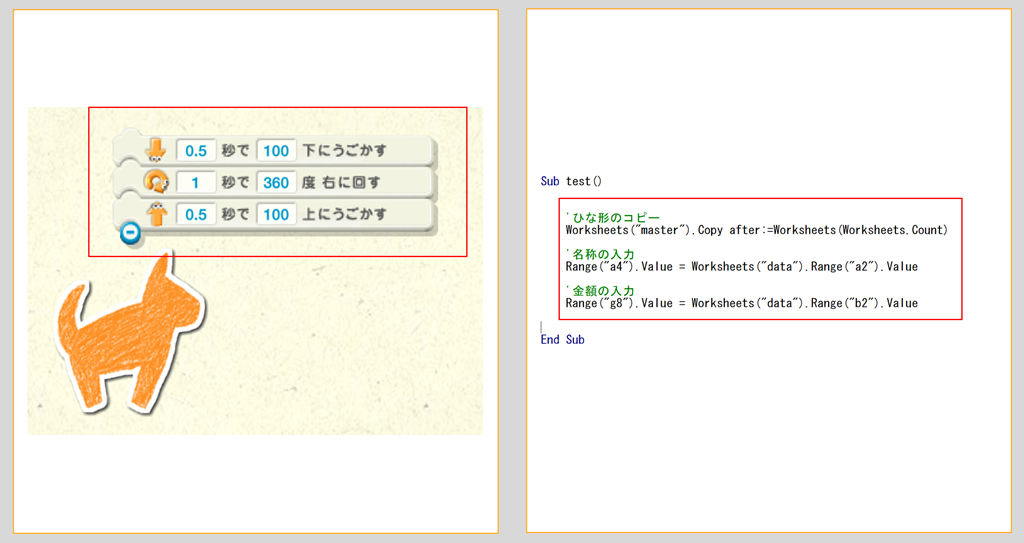Viewport: 1024px width, 543px height.
Task: Click the down arrow icon on move-down block
Action: point(155,150)
